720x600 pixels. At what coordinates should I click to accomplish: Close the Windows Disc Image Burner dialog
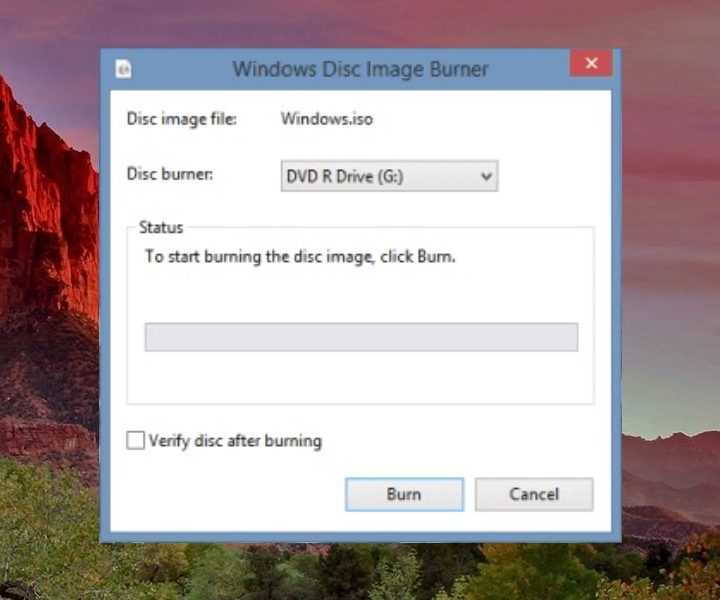pos(591,63)
